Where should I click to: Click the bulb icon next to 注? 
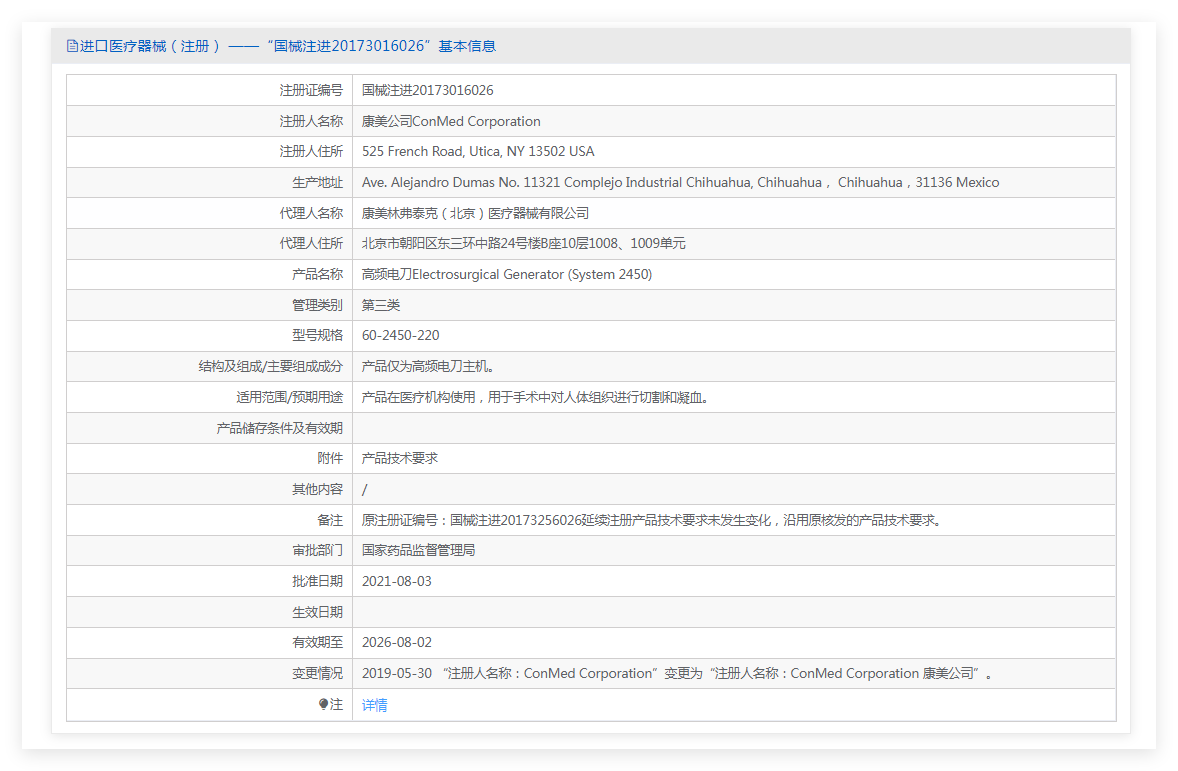tap(323, 704)
